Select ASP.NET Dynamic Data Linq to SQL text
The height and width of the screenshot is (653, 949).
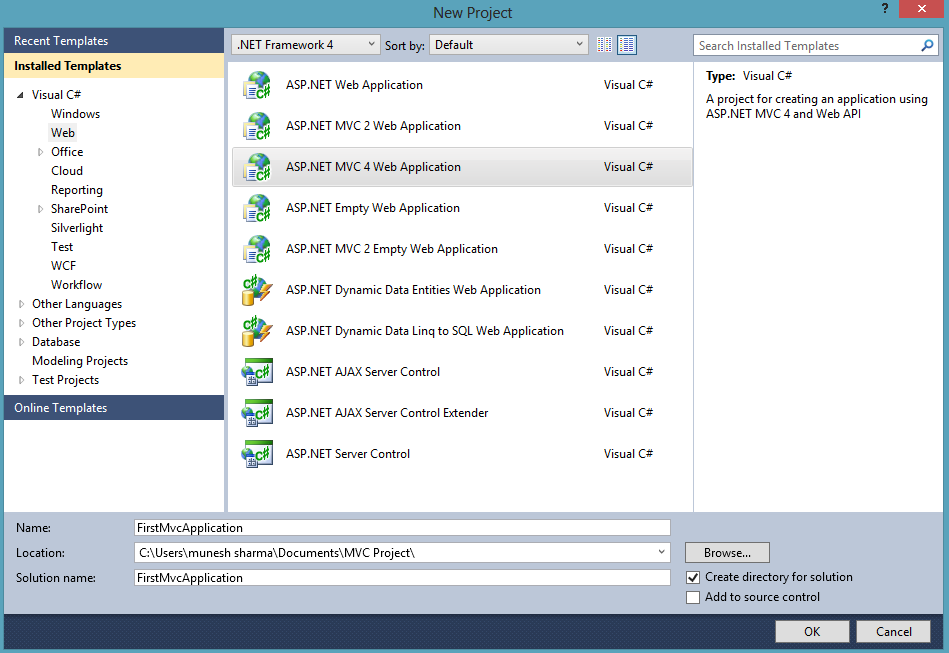point(425,331)
